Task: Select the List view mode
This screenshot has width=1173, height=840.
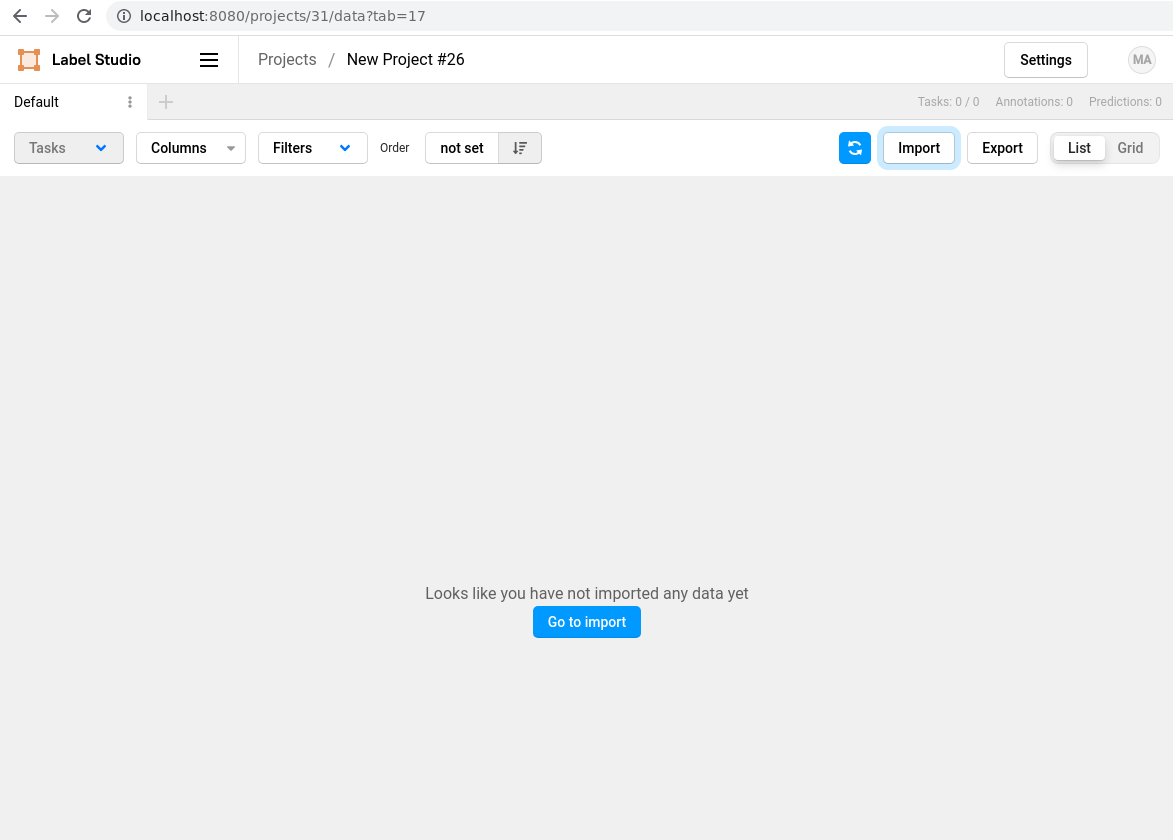Action: 1079,147
